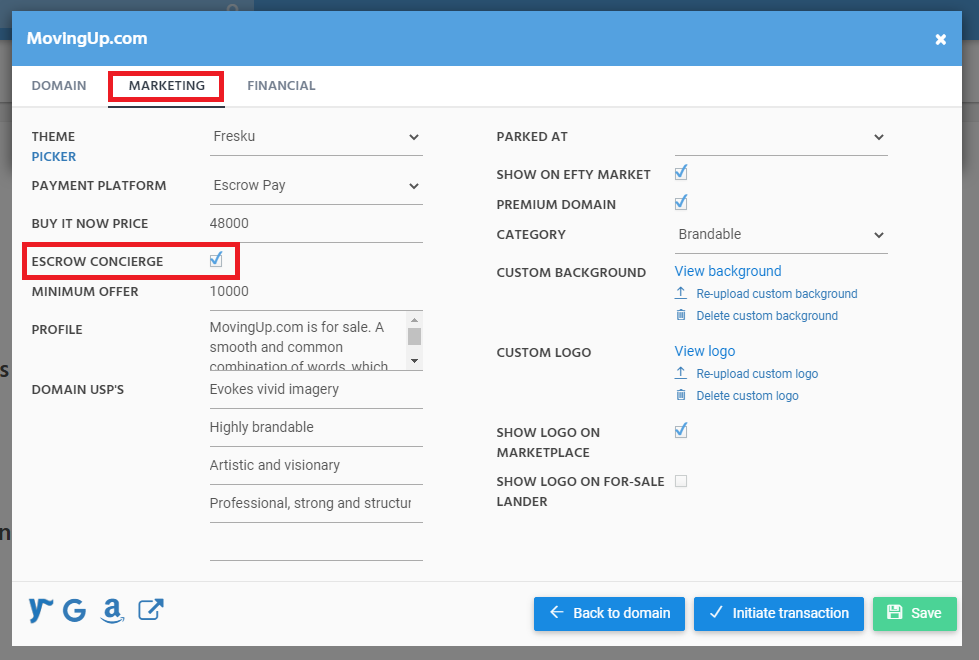Click the trash icon to delete custom background
979x660 pixels.
pyautogui.click(x=681, y=315)
